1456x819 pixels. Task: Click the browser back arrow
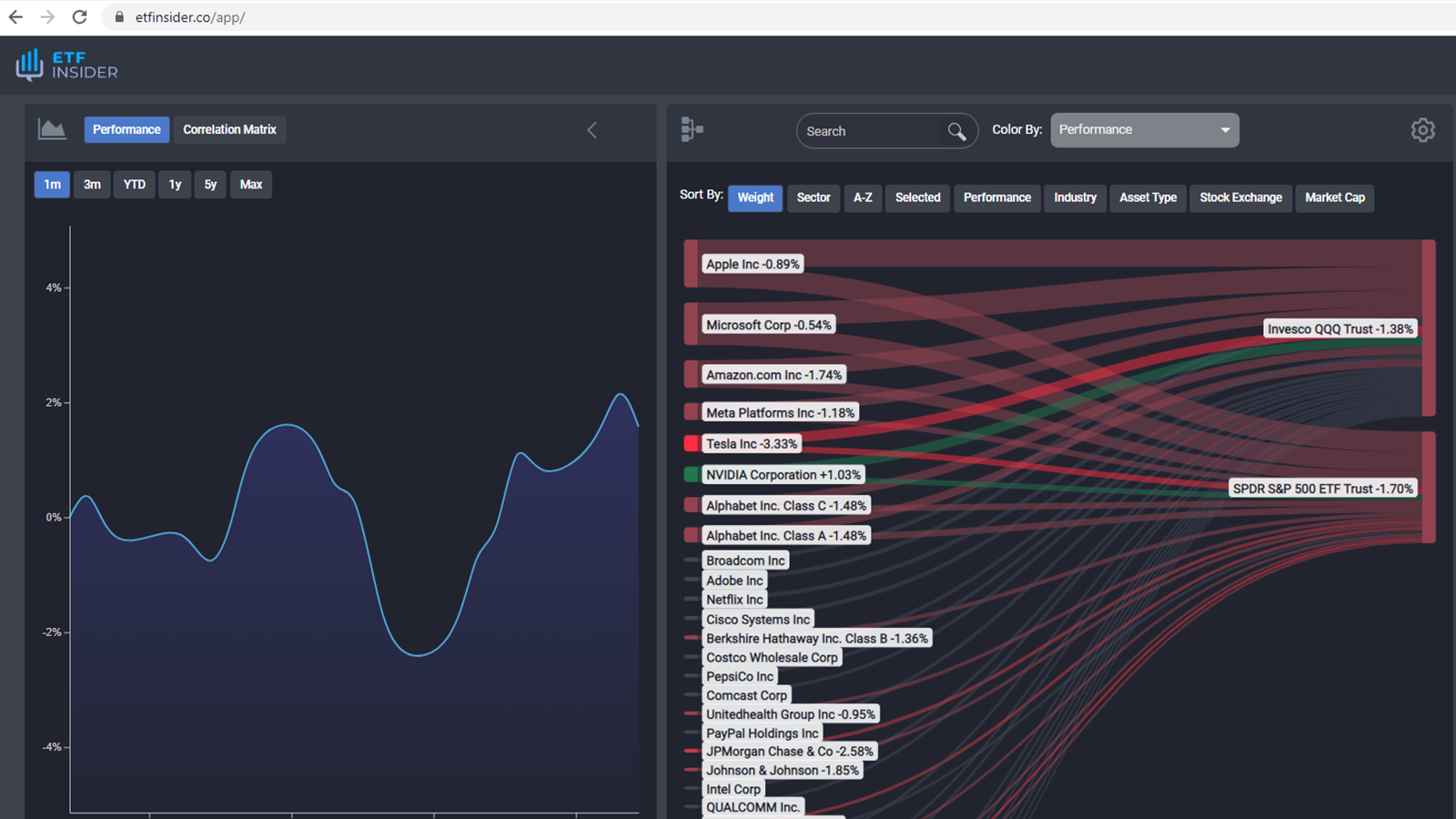(15, 17)
